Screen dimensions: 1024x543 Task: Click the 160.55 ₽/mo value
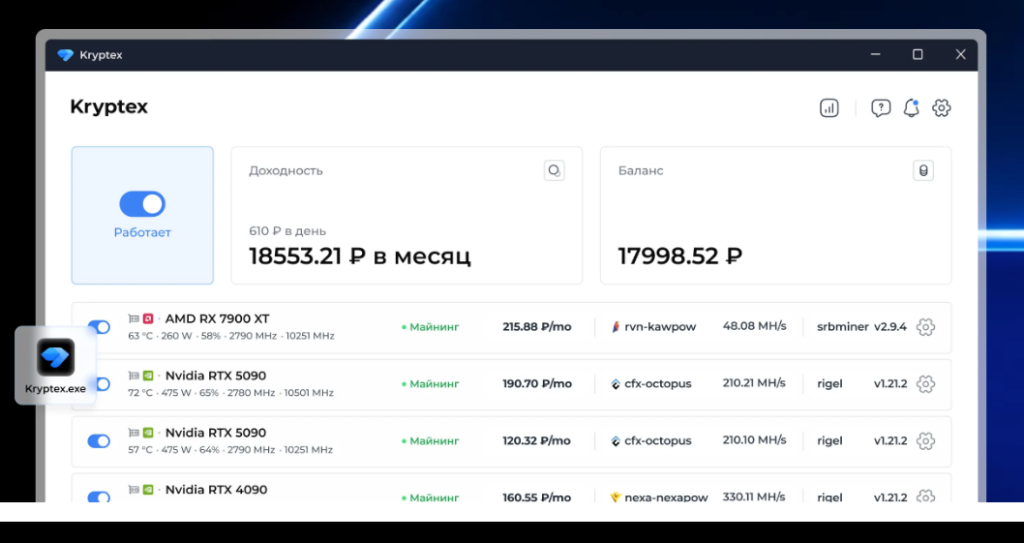tap(537, 497)
